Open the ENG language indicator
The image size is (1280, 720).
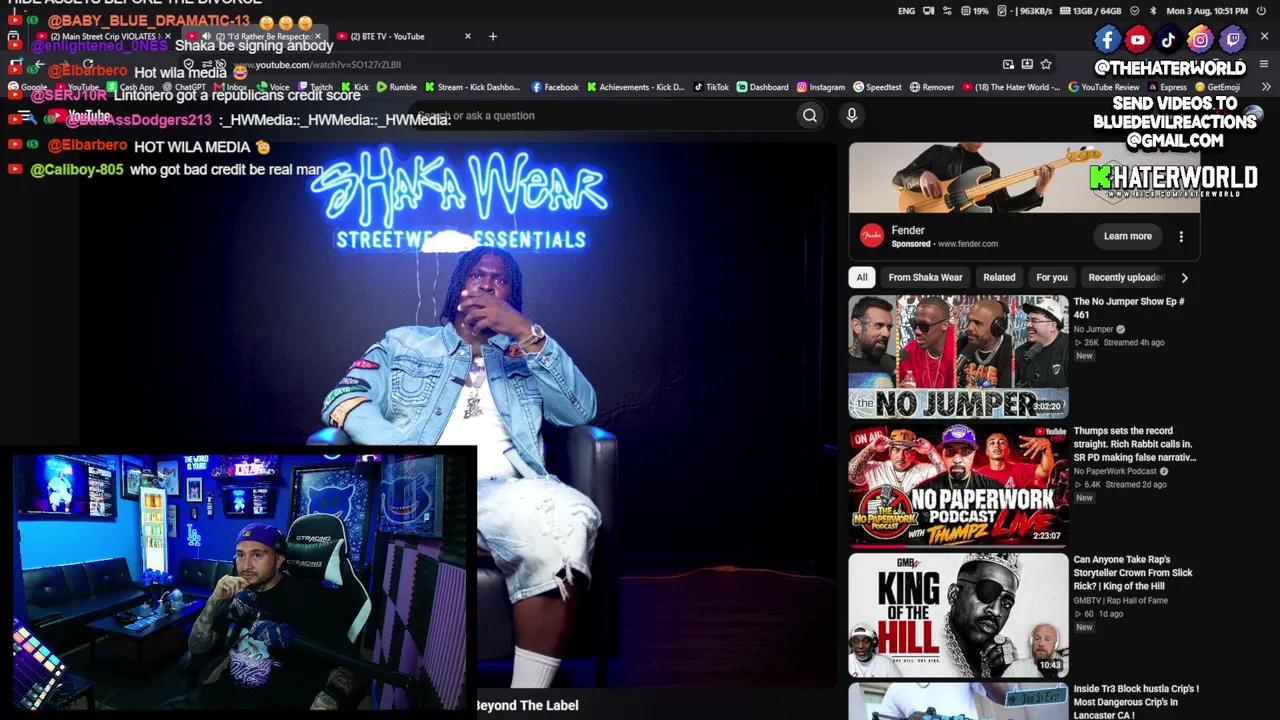click(906, 11)
